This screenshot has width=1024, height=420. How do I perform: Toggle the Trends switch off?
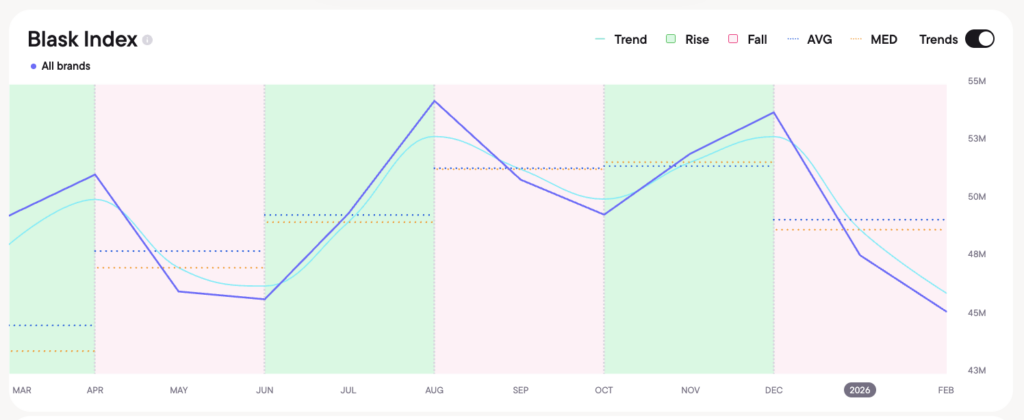coord(979,39)
